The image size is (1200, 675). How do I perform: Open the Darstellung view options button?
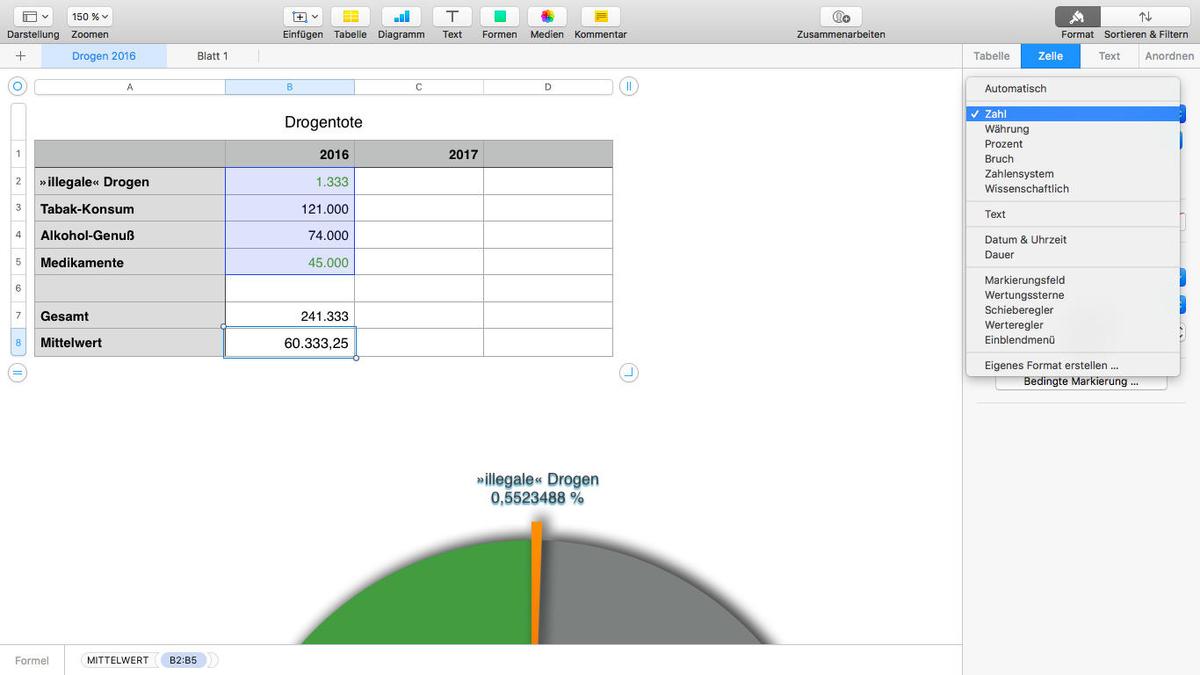[35, 17]
